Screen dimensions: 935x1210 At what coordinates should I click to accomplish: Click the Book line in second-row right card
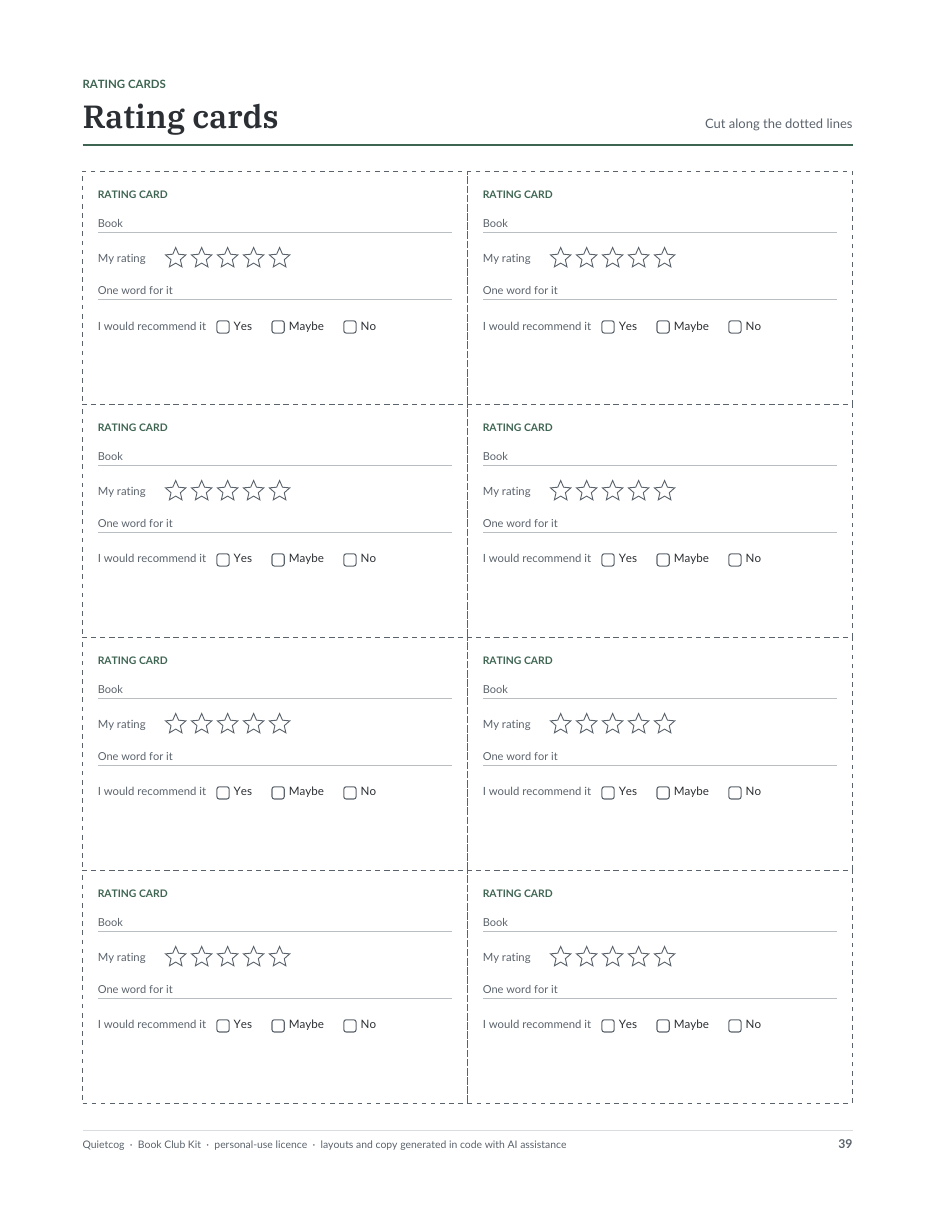click(660, 457)
